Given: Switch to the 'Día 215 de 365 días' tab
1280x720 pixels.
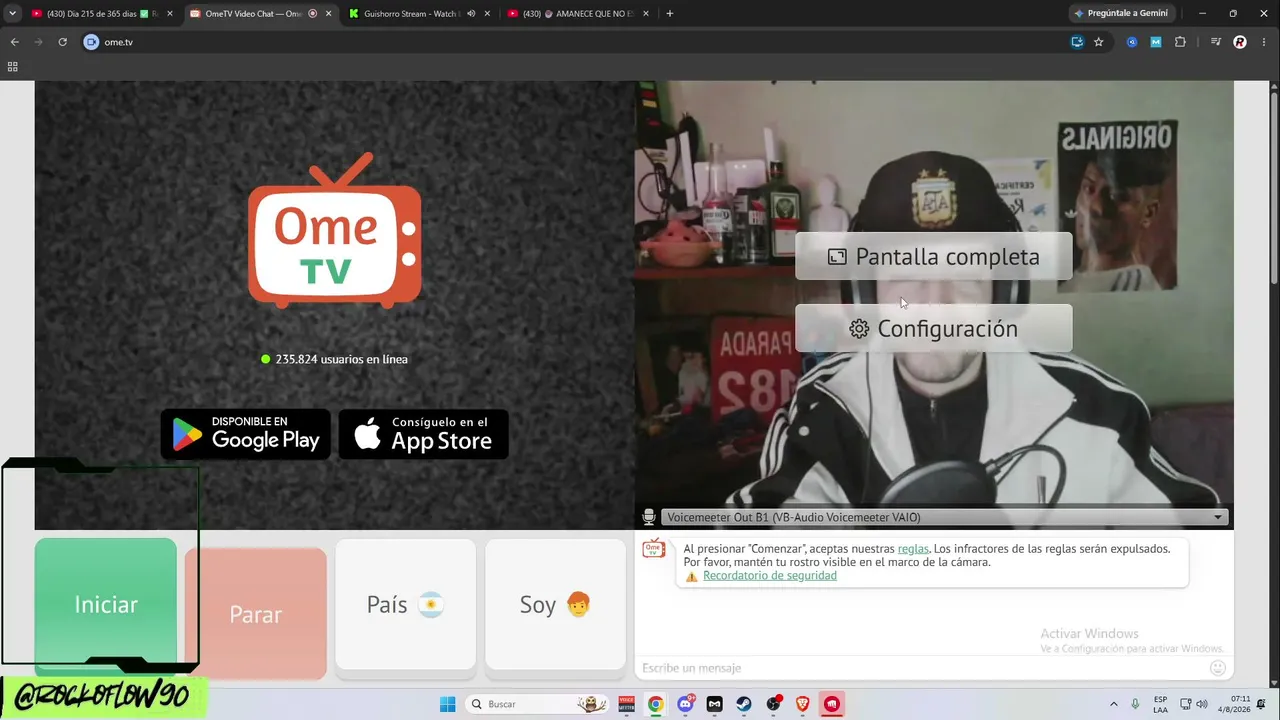Looking at the screenshot, I should point(100,14).
